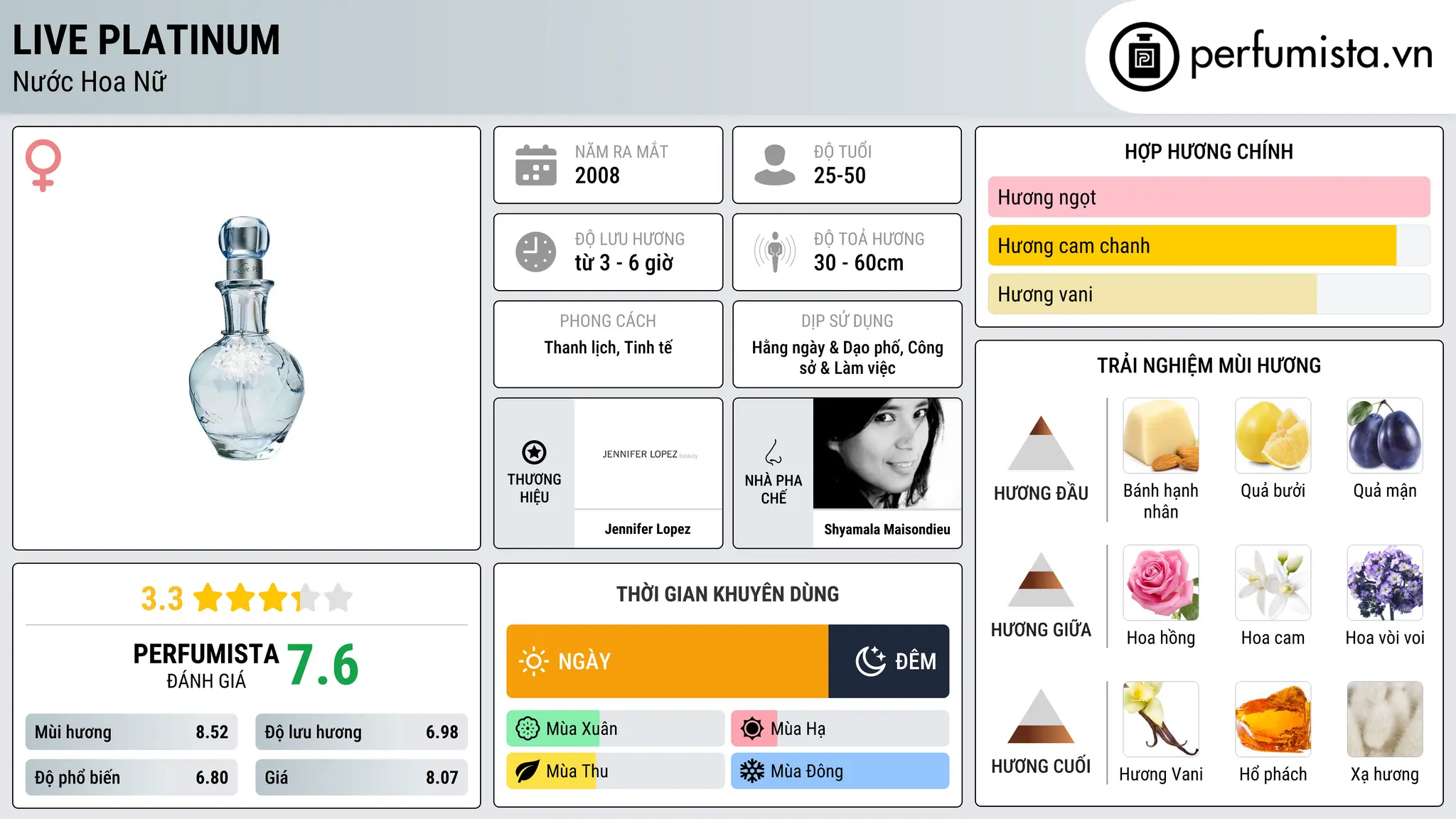This screenshot has width=1456, height=819.
Task: Click the fifth grey rating star
Action: [338, 598]
